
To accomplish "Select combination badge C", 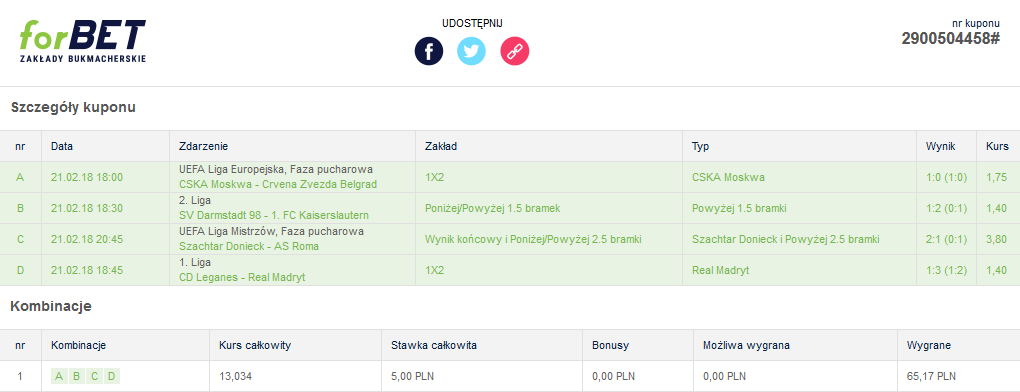I will [x=94, y=376].
